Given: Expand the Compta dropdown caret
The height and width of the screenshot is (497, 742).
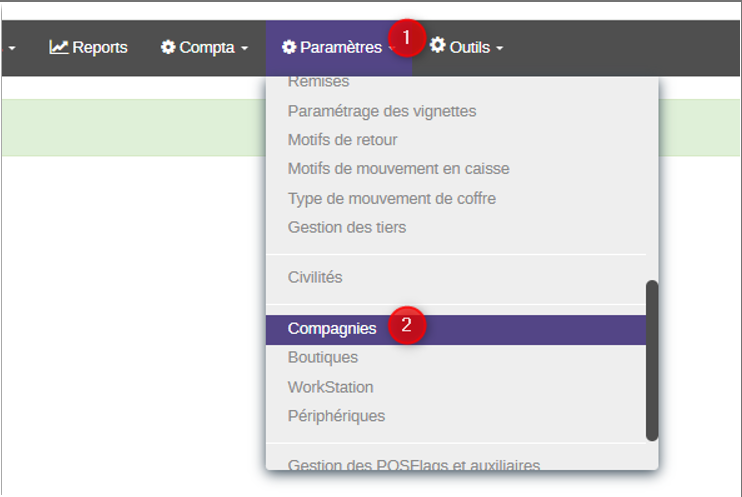Looking at the screenshot, I should (x=244, y=48).
